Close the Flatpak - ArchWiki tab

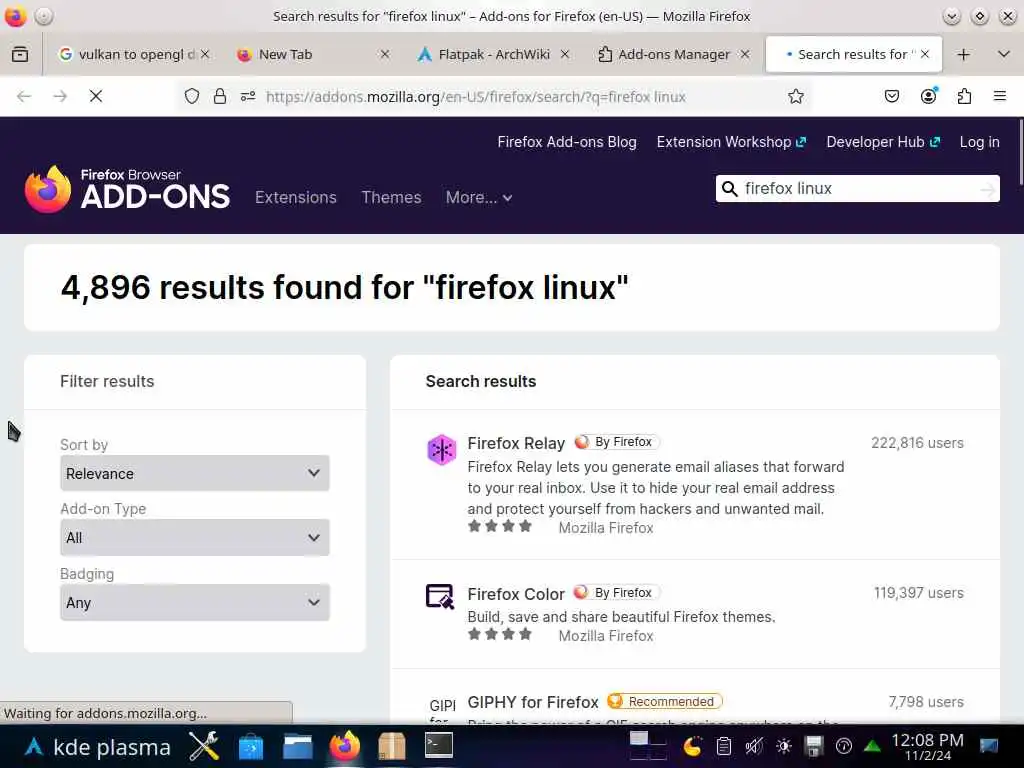pos(565,54)
